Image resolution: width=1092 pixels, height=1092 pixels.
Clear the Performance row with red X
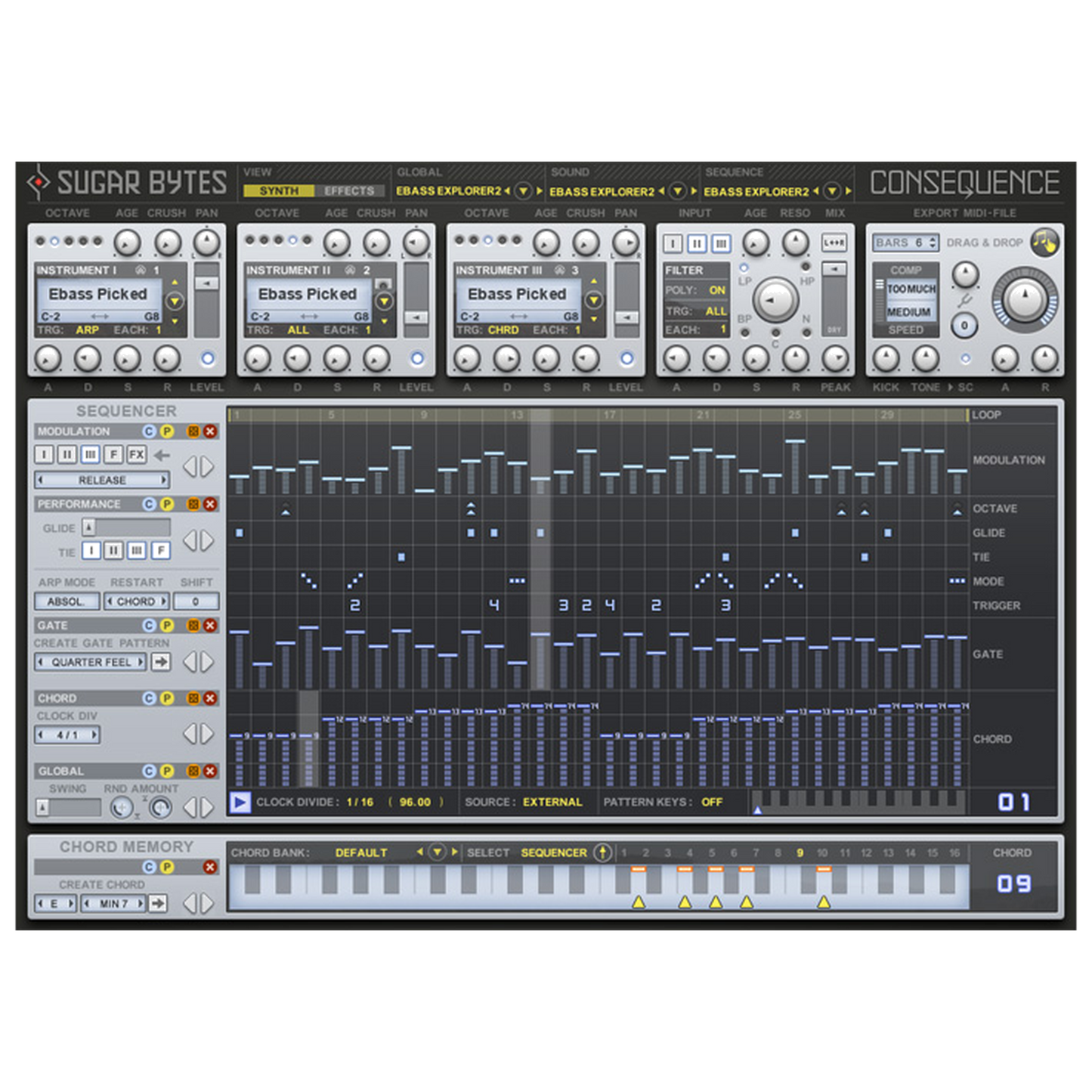tap(210, 504)
